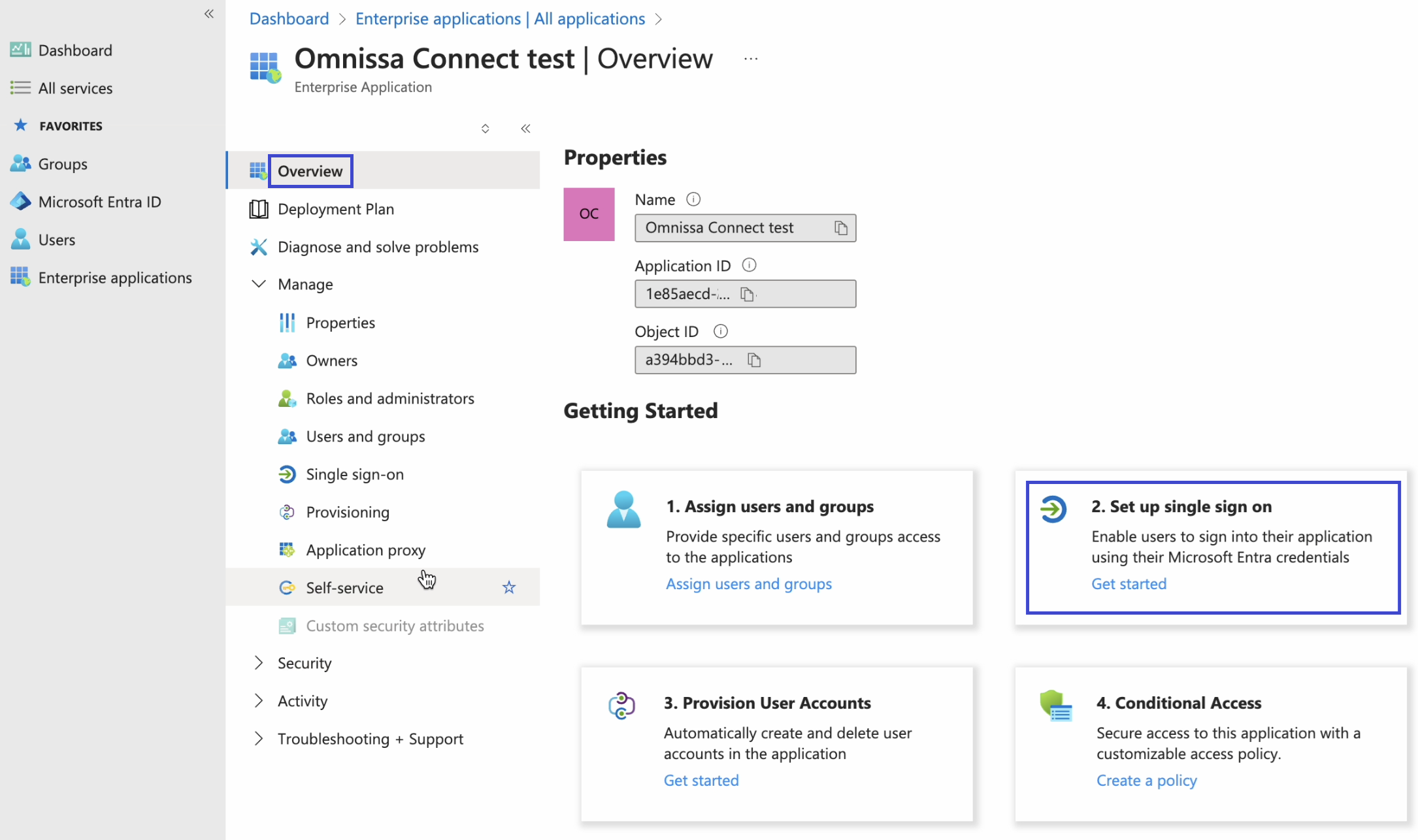Click the All services list icon

coord(20,88)
